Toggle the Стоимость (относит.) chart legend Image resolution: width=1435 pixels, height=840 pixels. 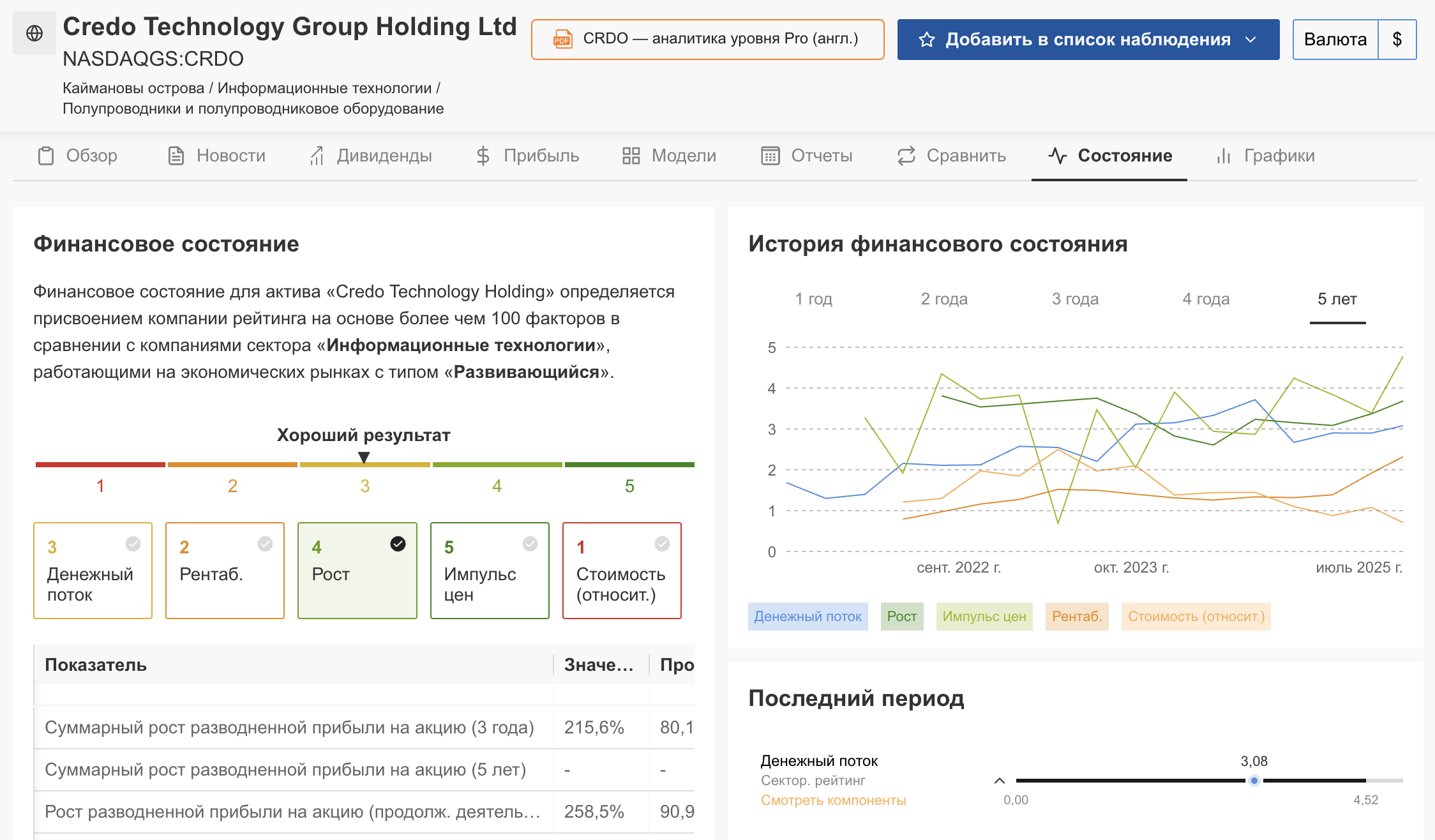pos(1196,617)
